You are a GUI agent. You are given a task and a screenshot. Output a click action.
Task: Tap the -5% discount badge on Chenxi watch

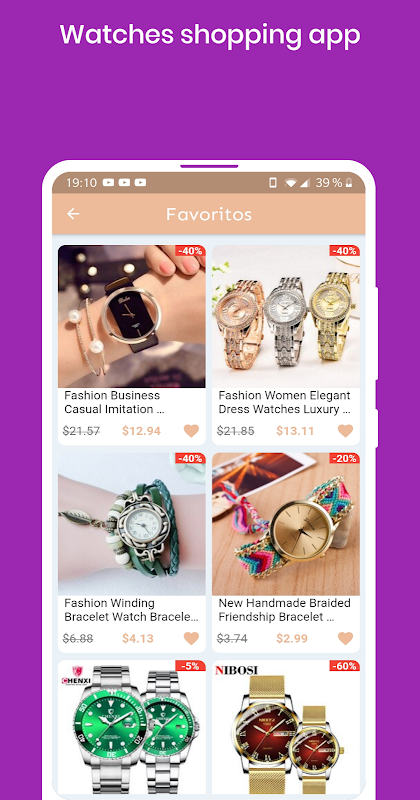tap(190, 666)
